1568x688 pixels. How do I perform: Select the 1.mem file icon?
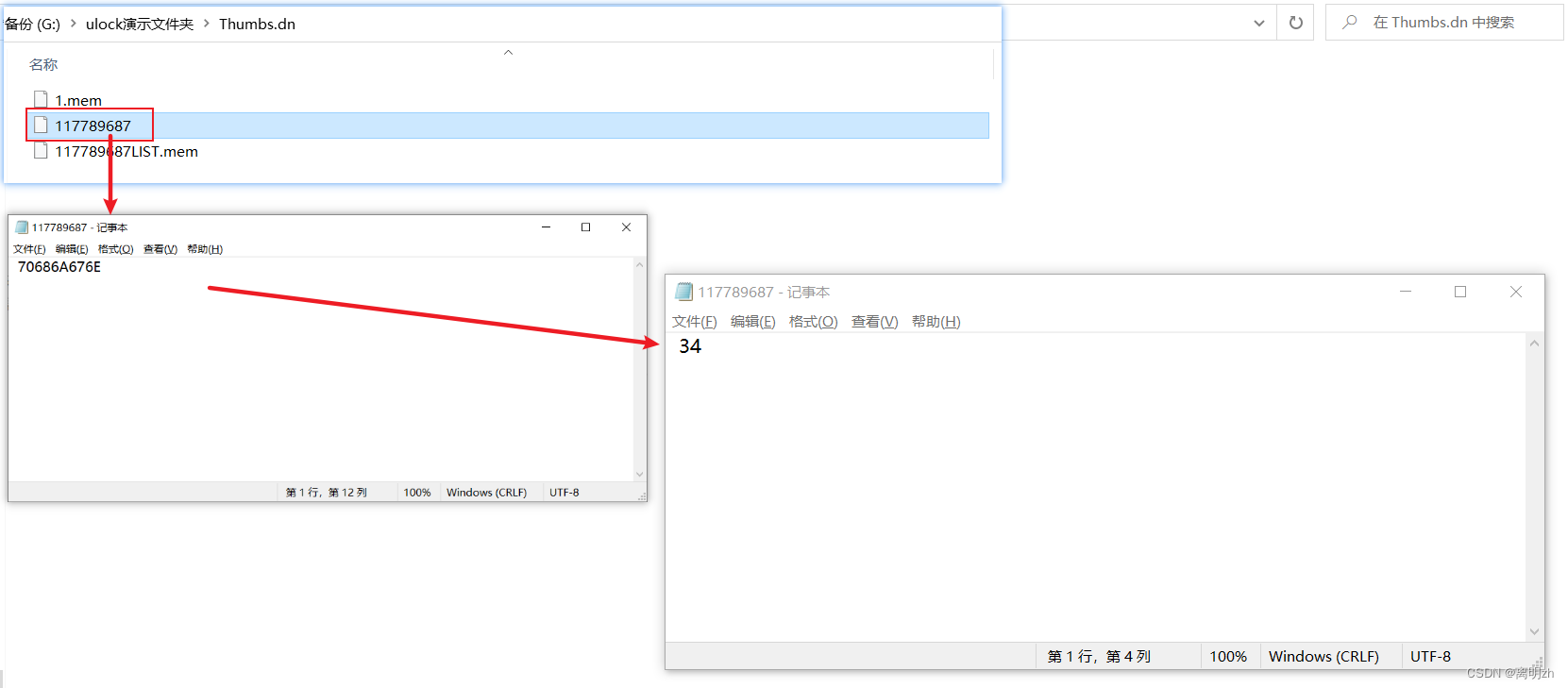coord(41,99)
